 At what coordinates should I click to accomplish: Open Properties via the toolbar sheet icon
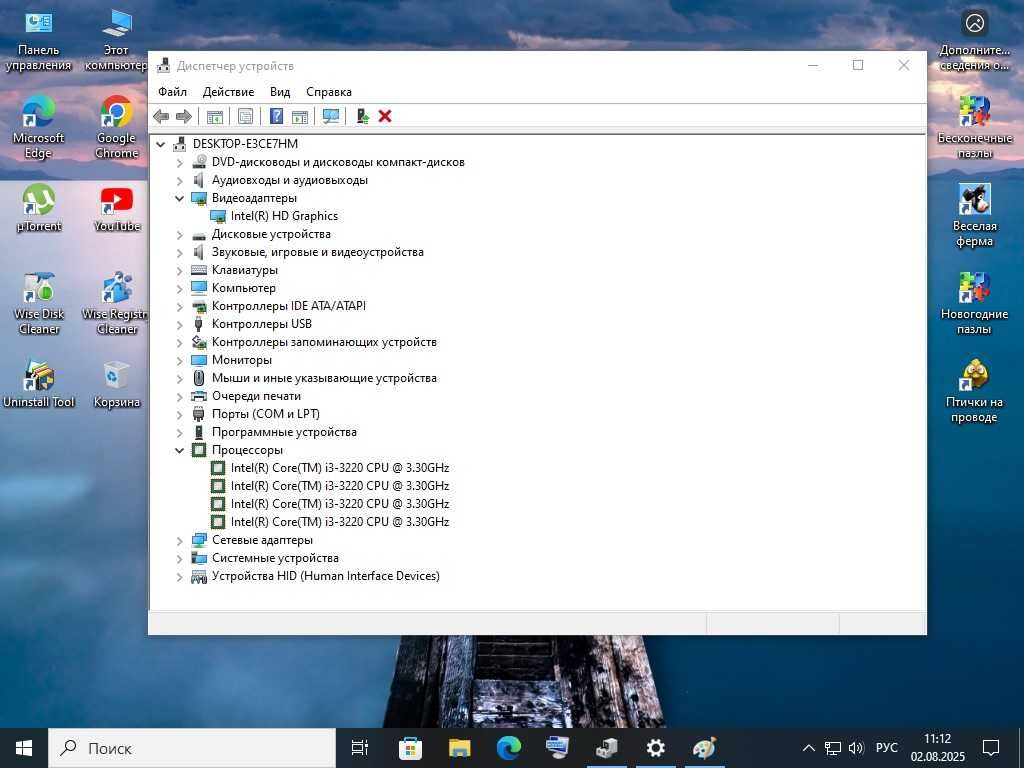click(245, 117)
